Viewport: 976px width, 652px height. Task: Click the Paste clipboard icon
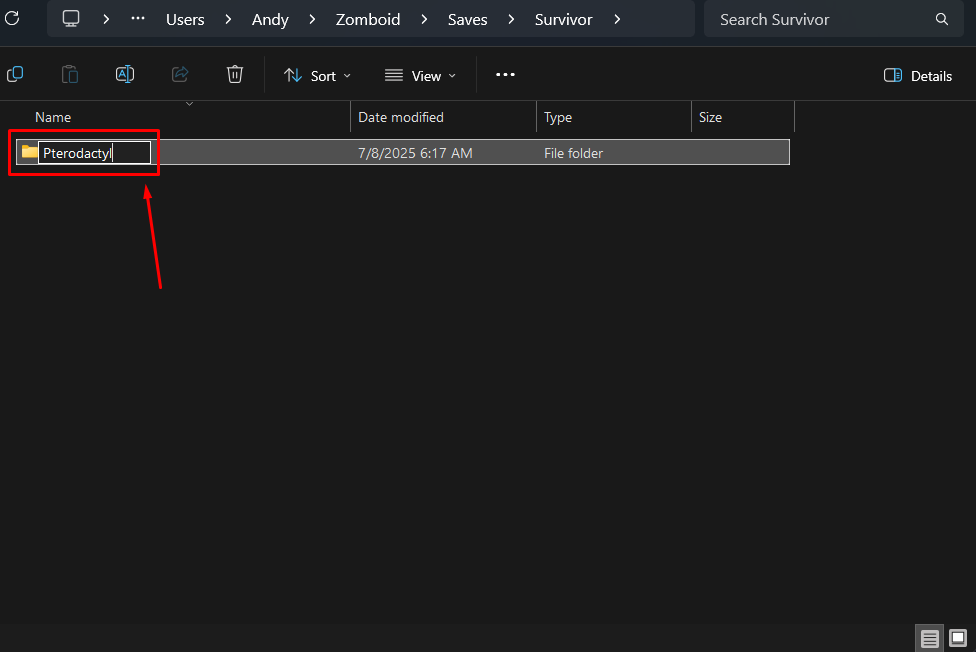[x=70, y=75]
